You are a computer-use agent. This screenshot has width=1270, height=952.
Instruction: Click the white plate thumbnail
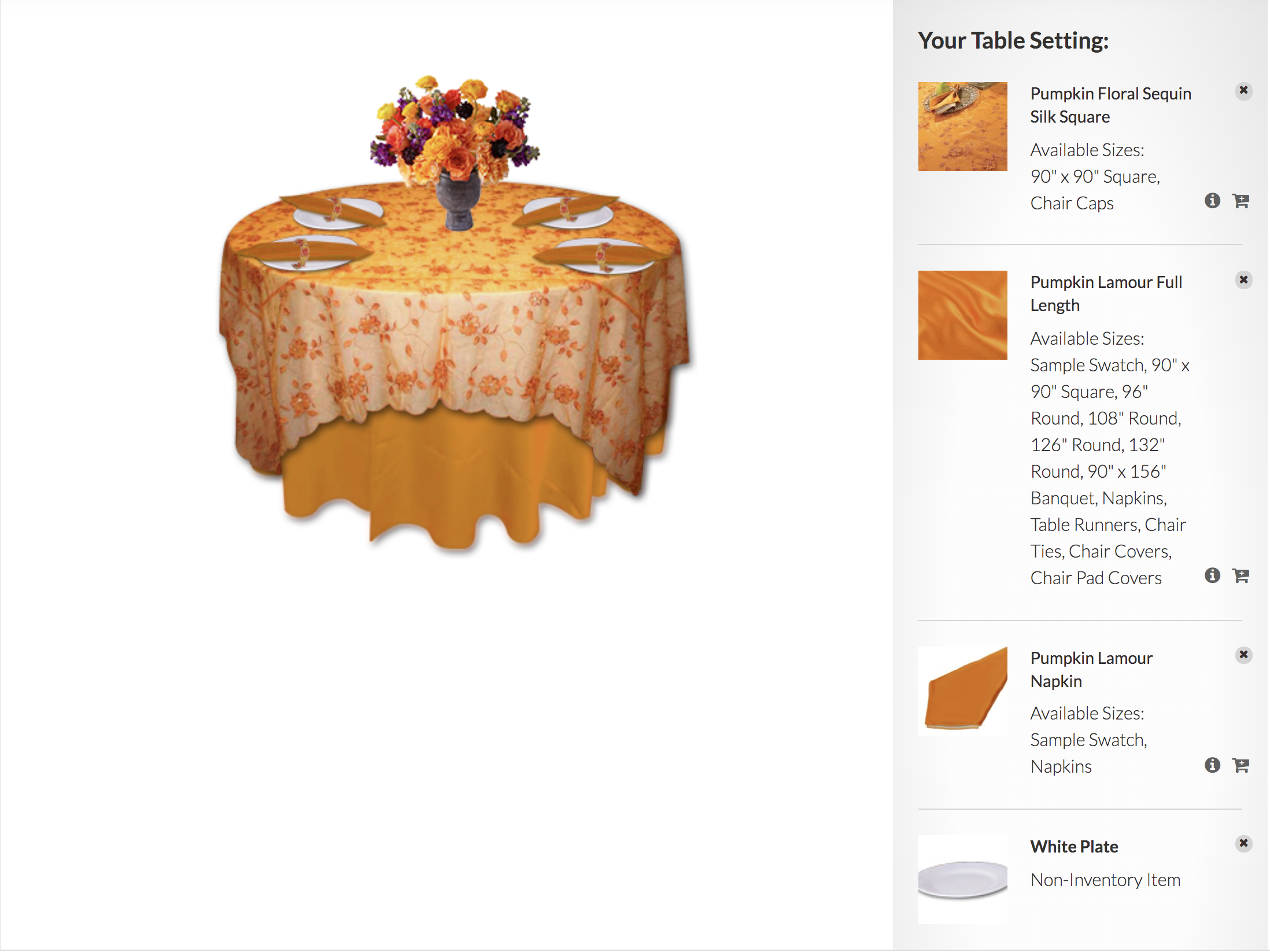pyautogui.click(x=962, y=880)
